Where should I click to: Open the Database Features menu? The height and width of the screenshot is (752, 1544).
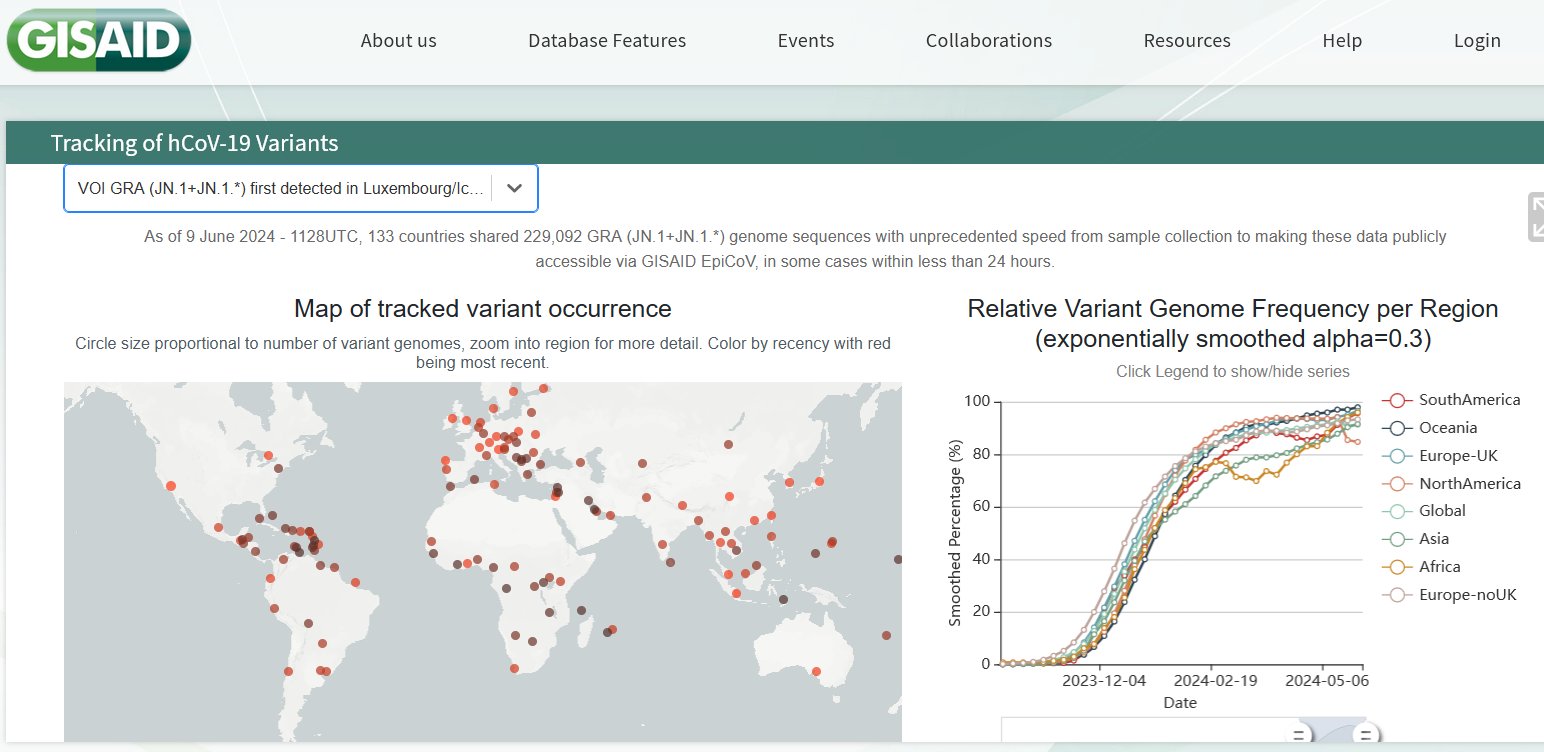606,41
